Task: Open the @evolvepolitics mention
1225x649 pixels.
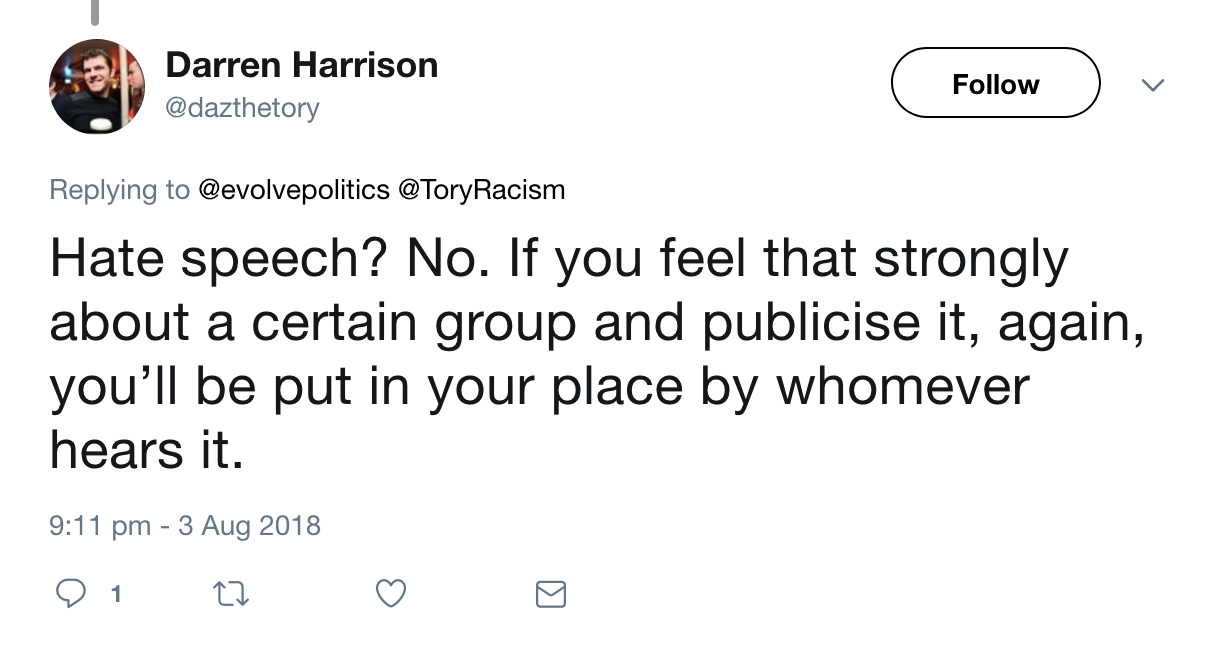Action: coord(294,190)
